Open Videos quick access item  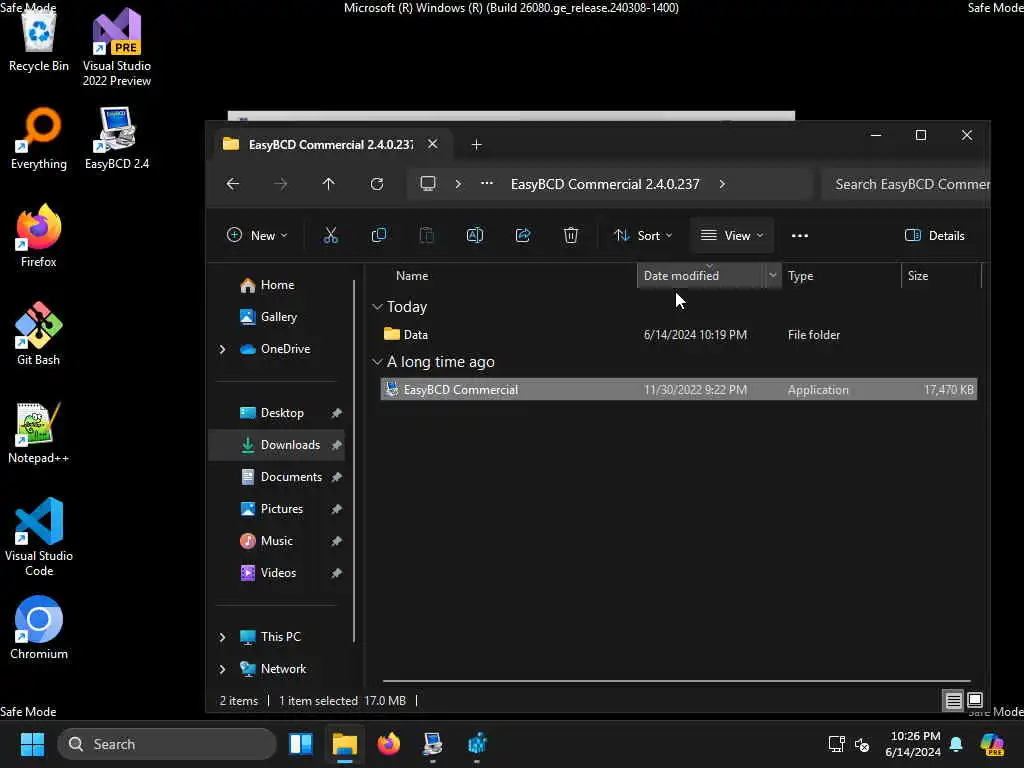click(278, 573)
